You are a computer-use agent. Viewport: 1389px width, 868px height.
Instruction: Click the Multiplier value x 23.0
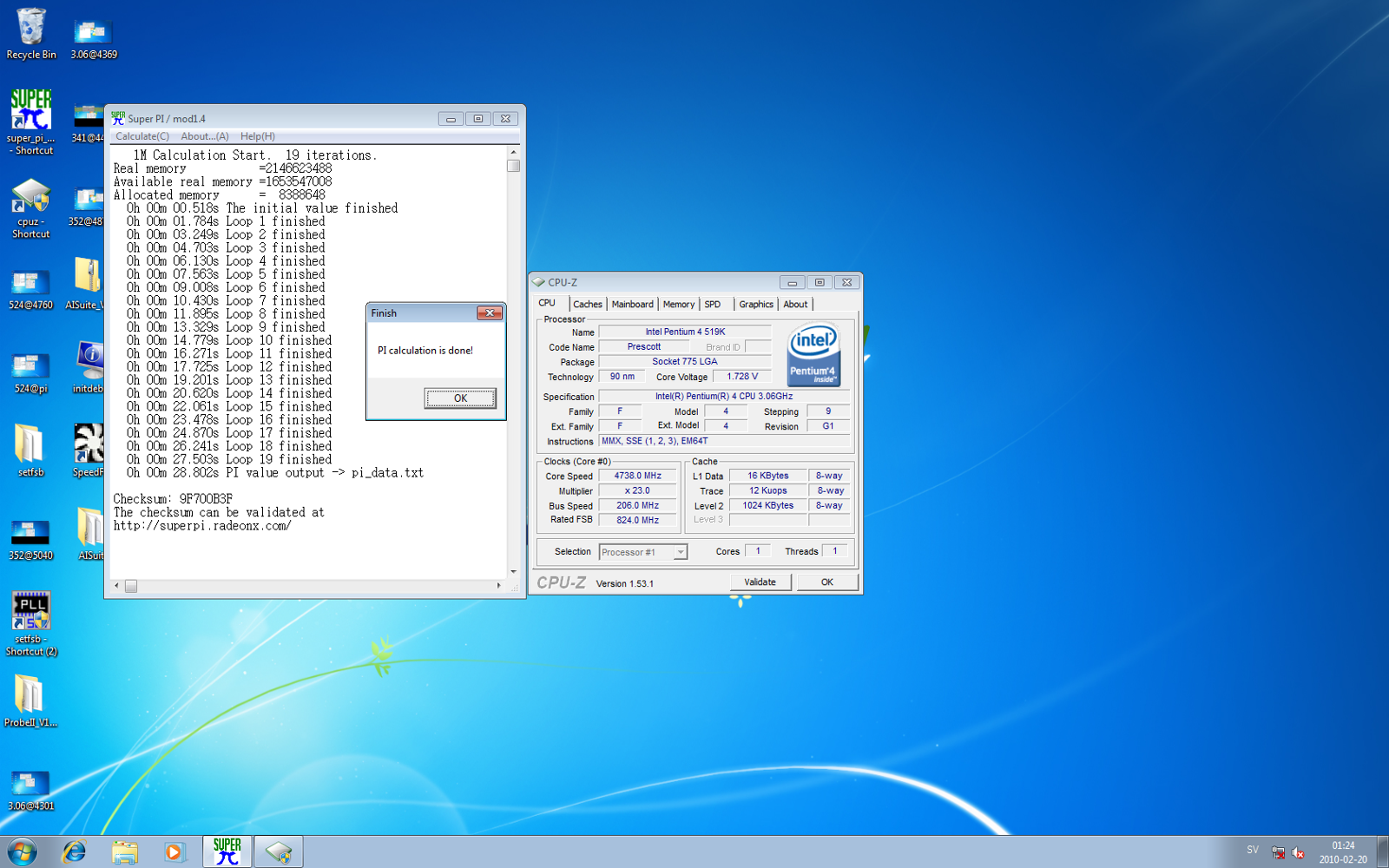tap(638, 490)
